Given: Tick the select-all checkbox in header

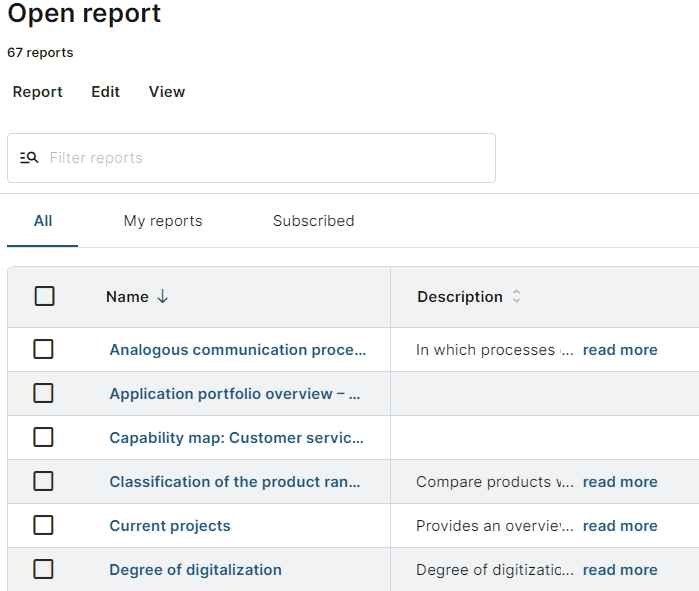Looking at the screenshot, I should [x=44, y=296].
